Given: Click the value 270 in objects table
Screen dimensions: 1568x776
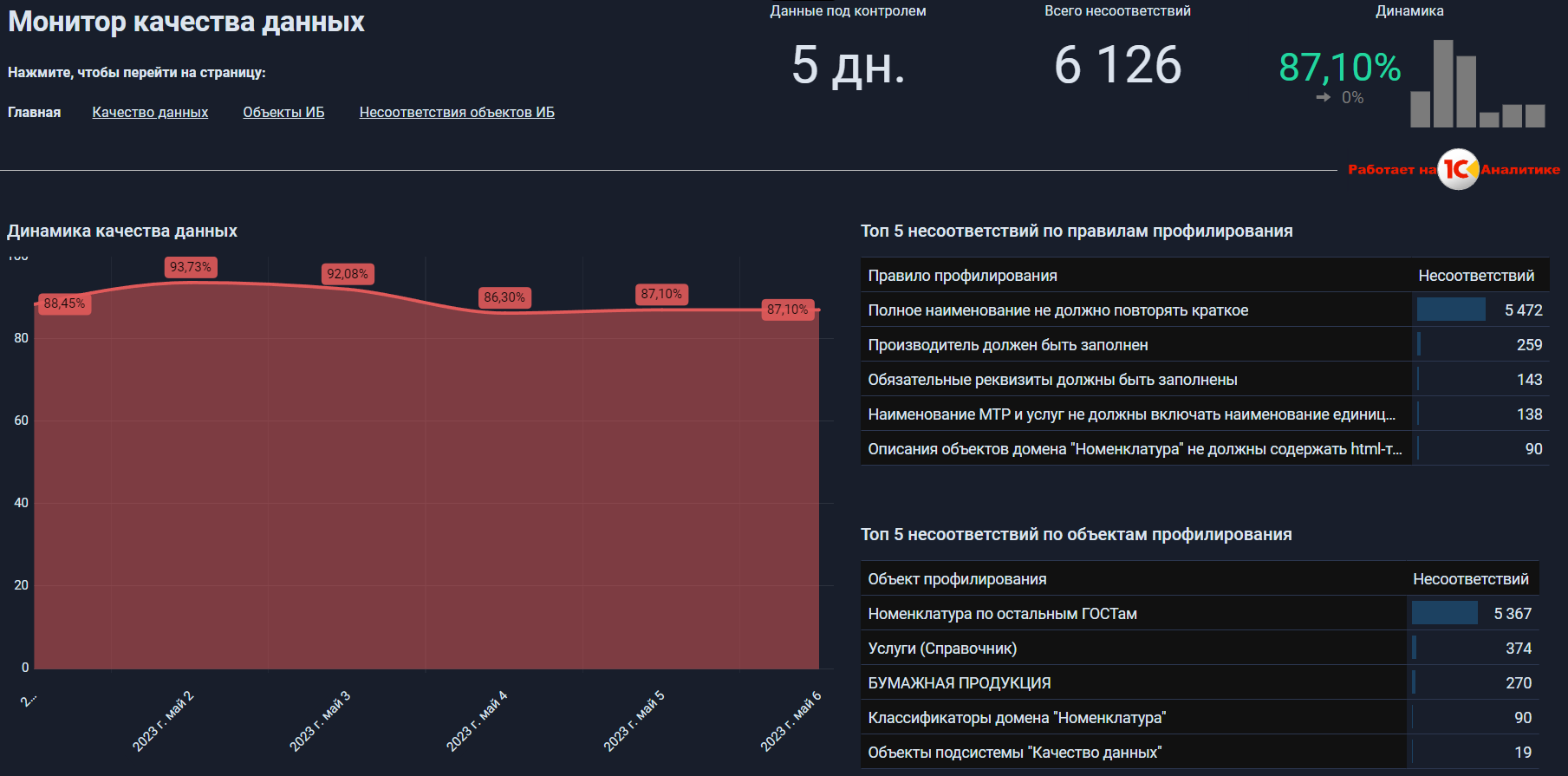Looking at the screenshot, I should (x=1519, y=683).
